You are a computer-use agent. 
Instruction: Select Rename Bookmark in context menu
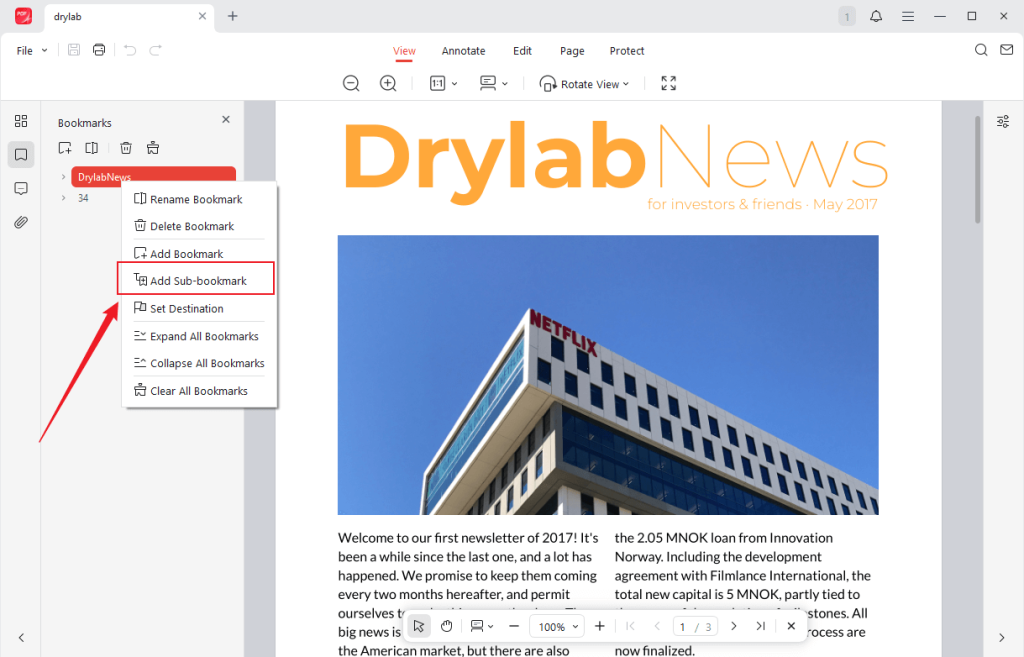[x=195, y=199]
